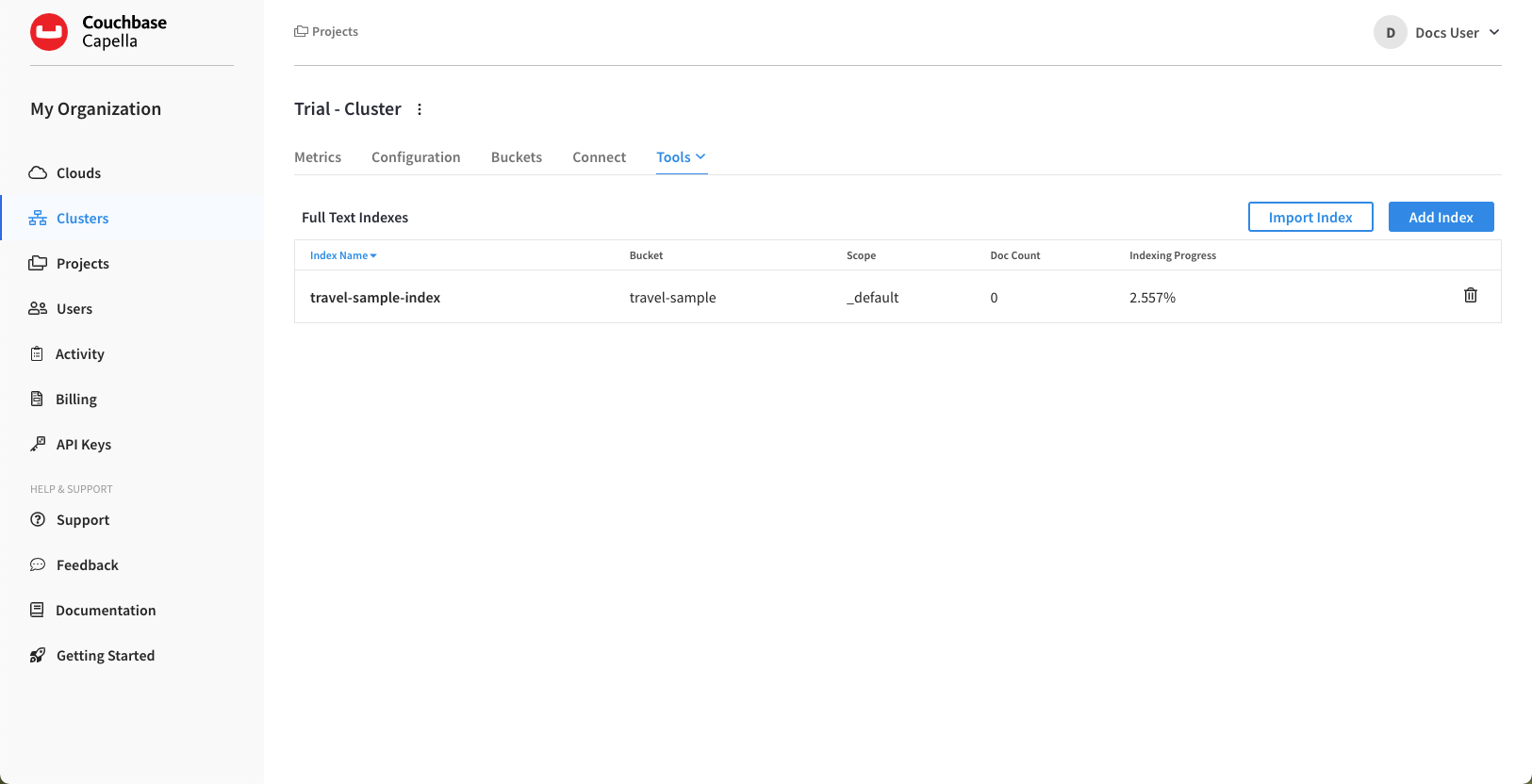Click the Add Index button
This screenshot has height=784, width=1532.
(1441, 217)
